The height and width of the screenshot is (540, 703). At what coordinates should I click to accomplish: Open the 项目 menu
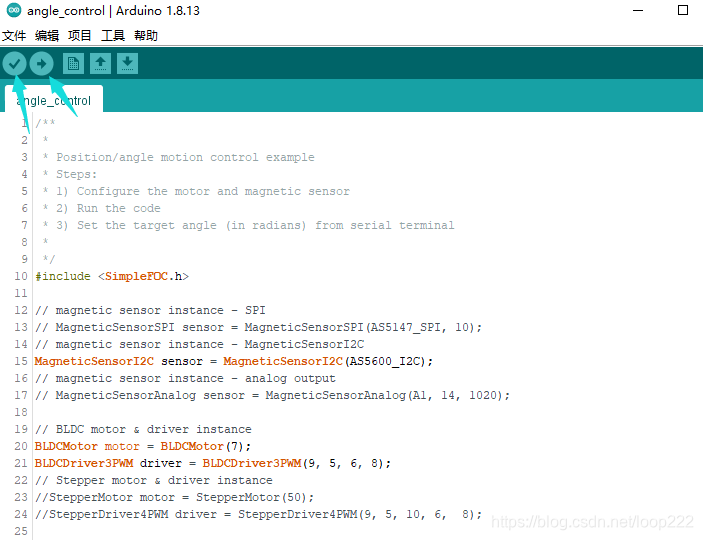80,35
